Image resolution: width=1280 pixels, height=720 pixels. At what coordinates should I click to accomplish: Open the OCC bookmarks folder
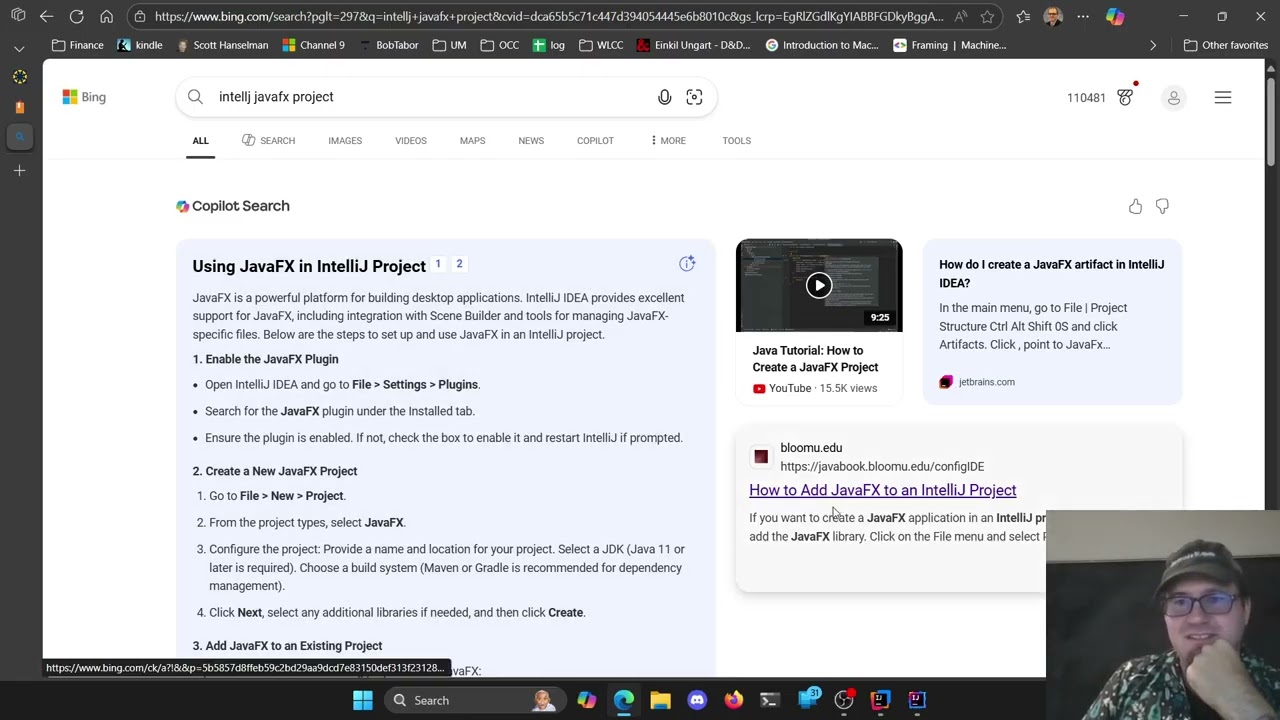coord(499,45)
